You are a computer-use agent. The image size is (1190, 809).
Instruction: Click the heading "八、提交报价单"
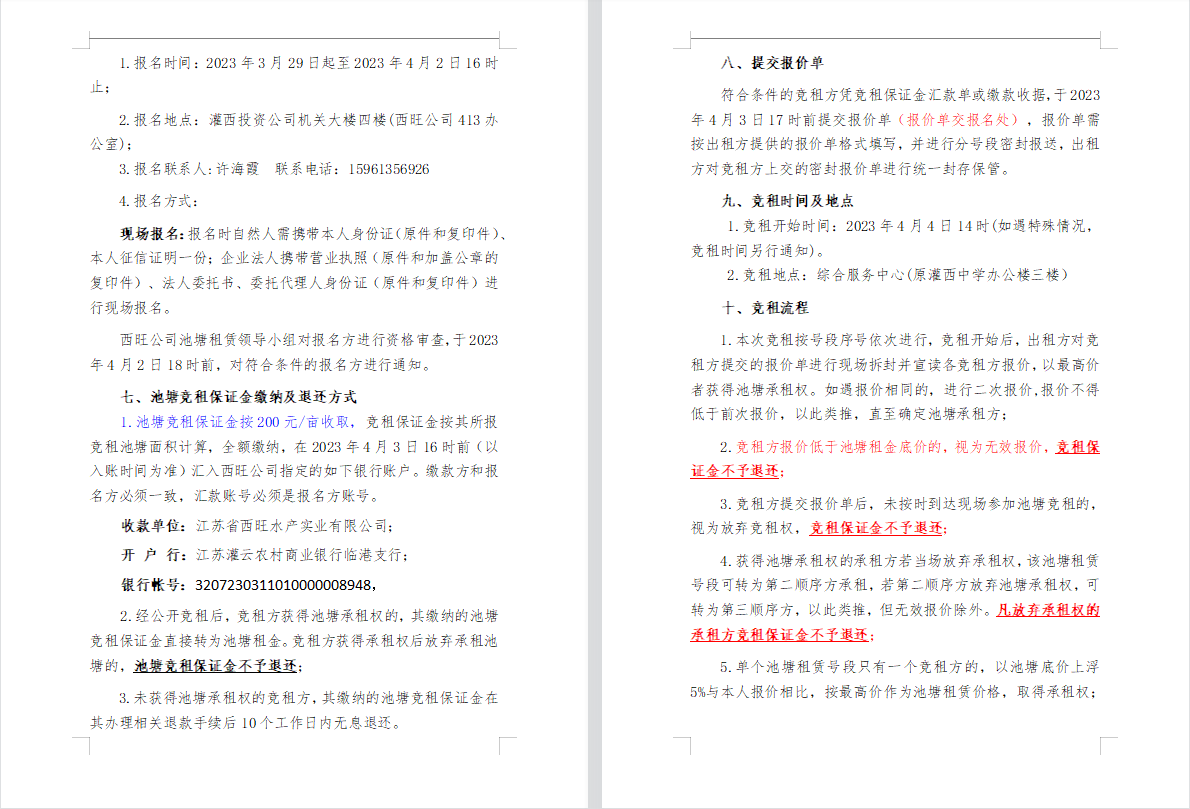(x=772, y=63)
